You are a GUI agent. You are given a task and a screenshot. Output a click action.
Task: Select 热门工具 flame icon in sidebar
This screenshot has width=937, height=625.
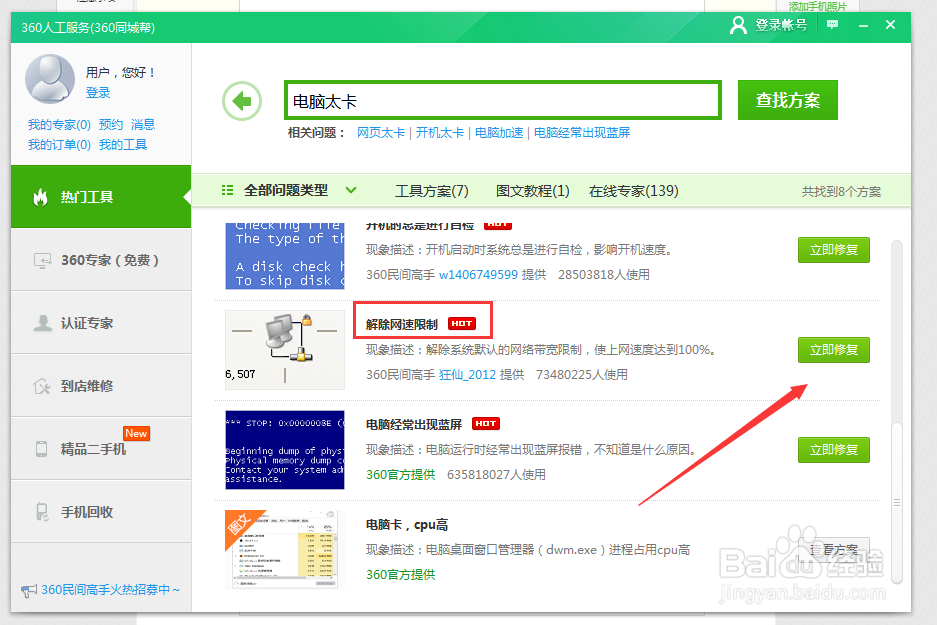(41, 197)
